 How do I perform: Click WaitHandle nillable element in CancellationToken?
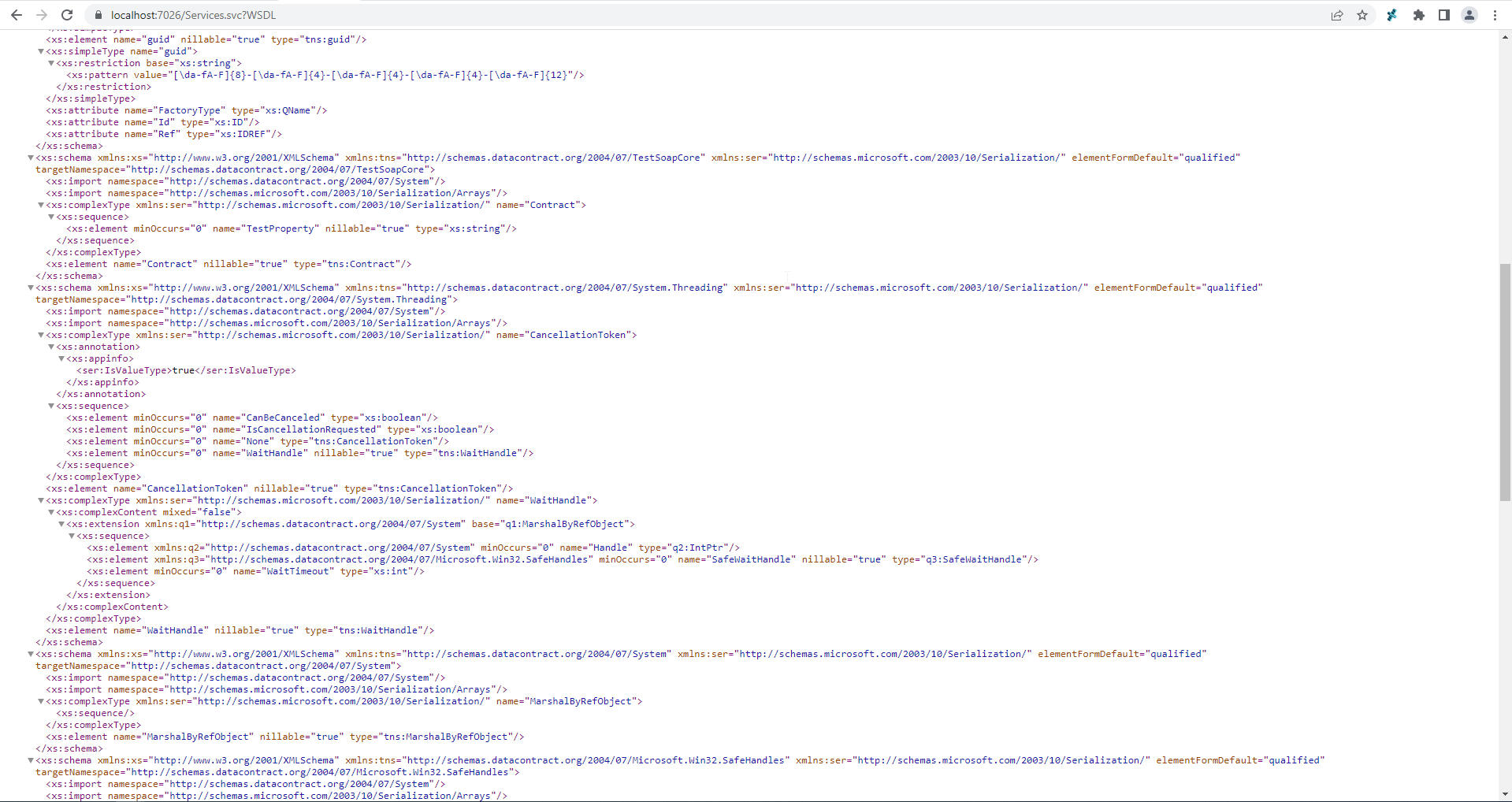300,454
